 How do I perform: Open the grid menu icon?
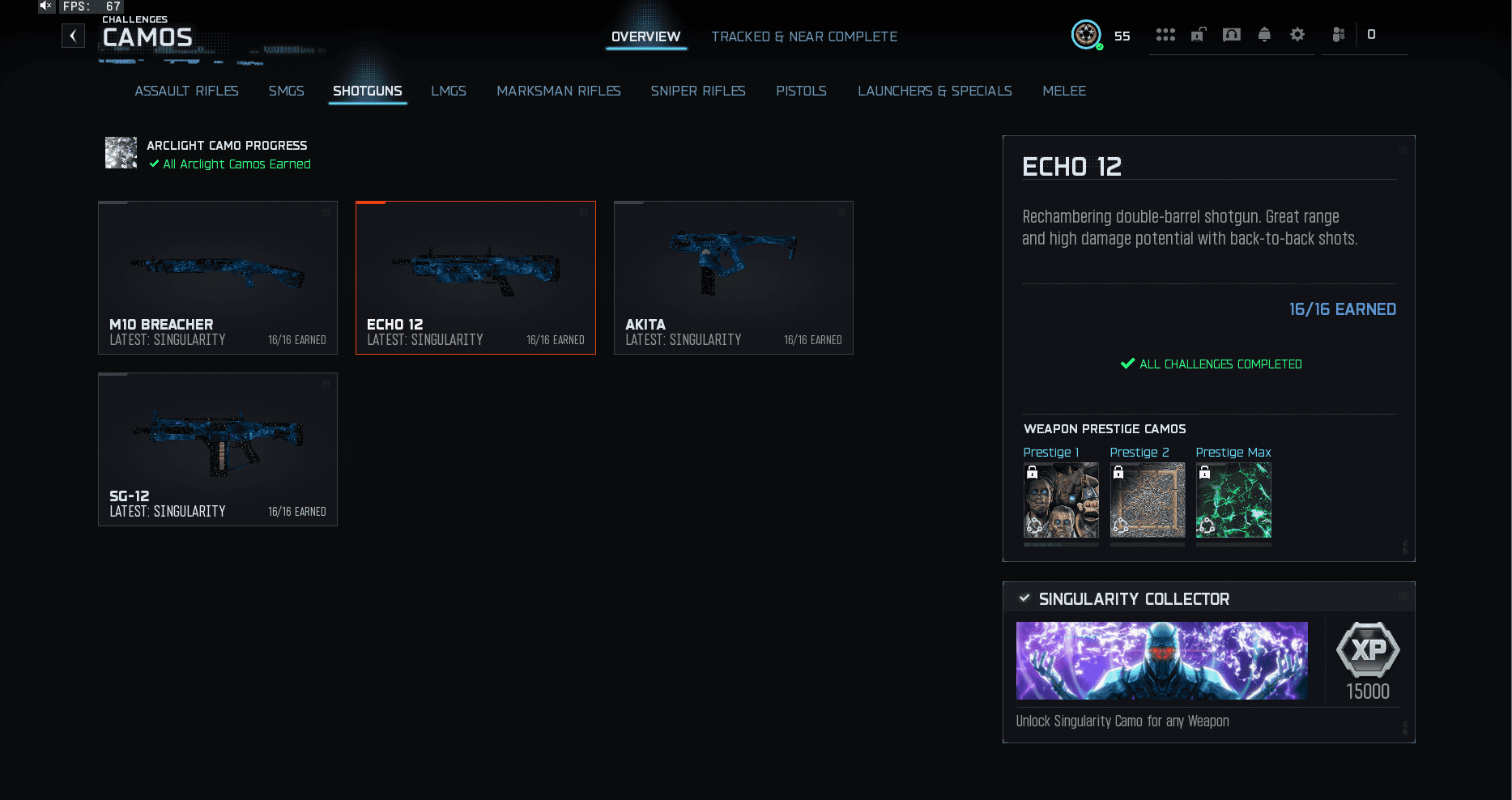tap(1165, 35)
